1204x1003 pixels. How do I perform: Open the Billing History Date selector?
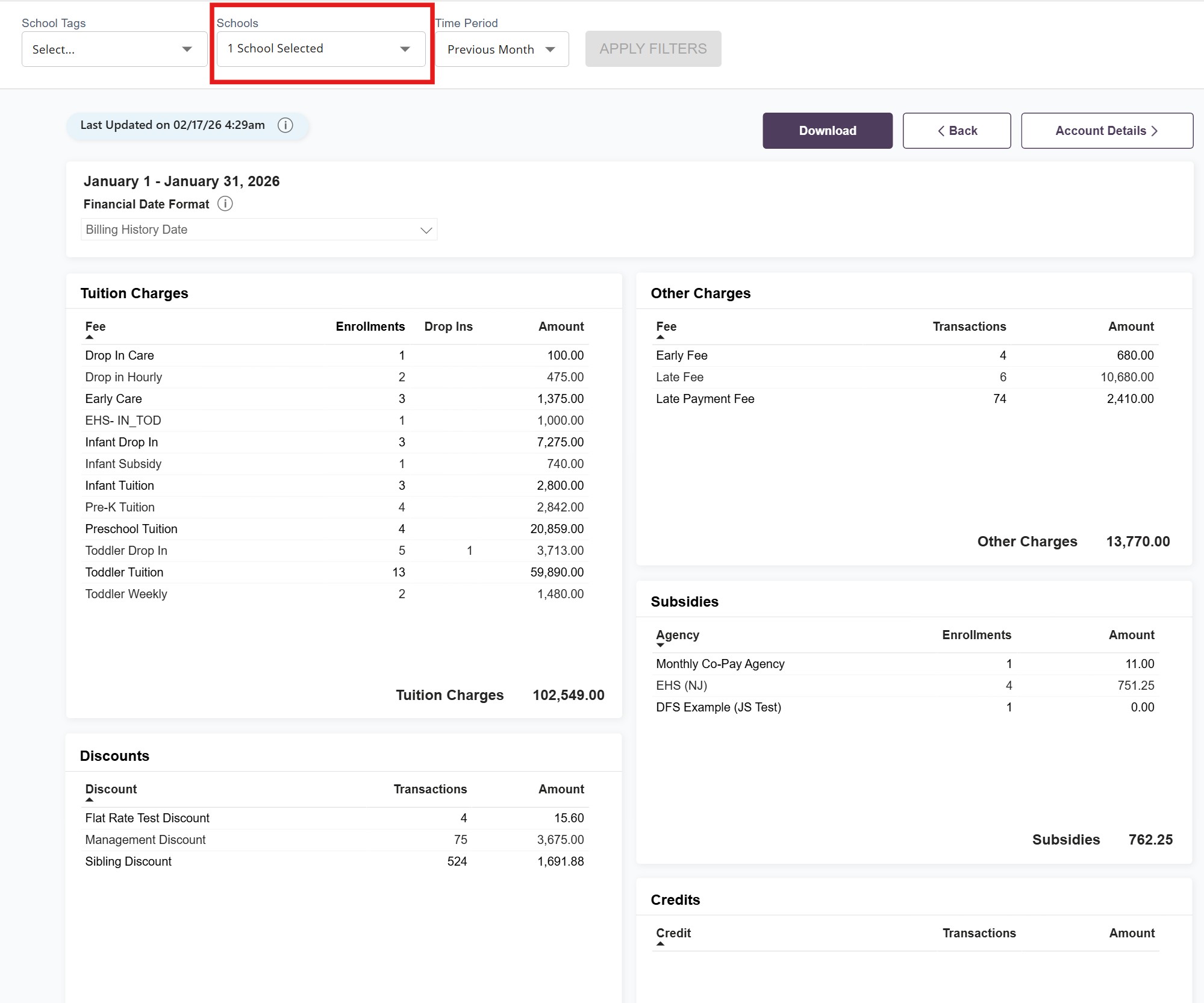(x=259, y=230)
